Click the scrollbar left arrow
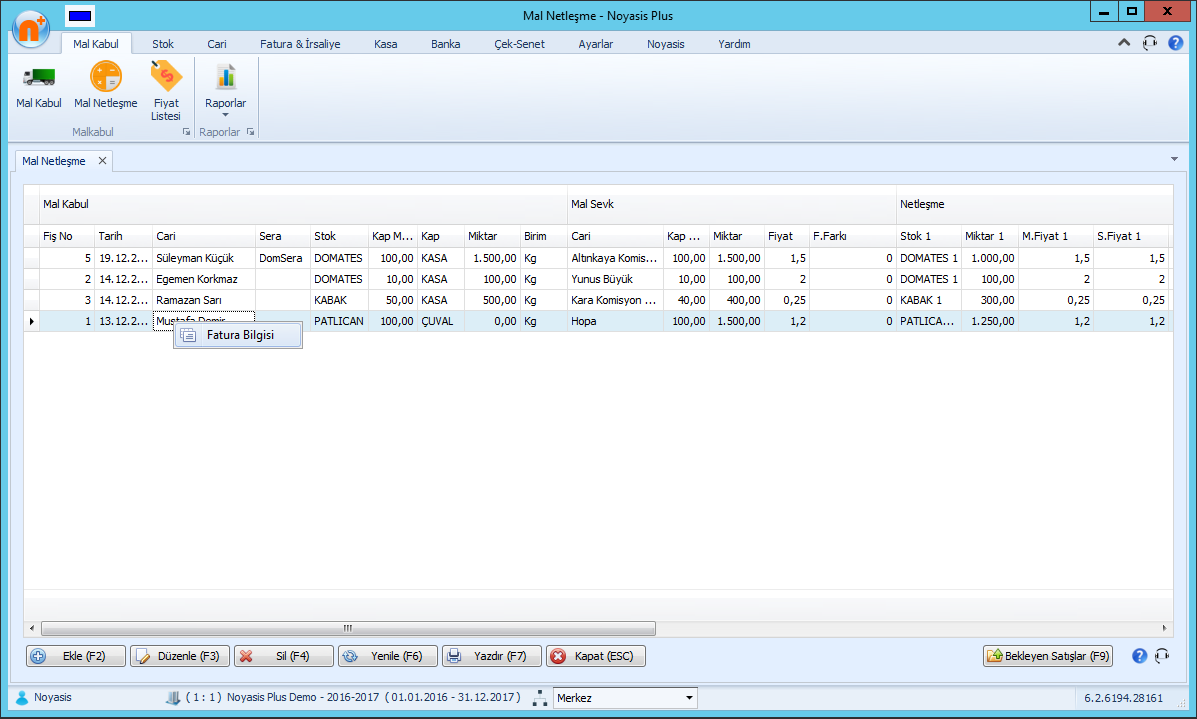Viewport: 1197px width, 719px height. 31,628
